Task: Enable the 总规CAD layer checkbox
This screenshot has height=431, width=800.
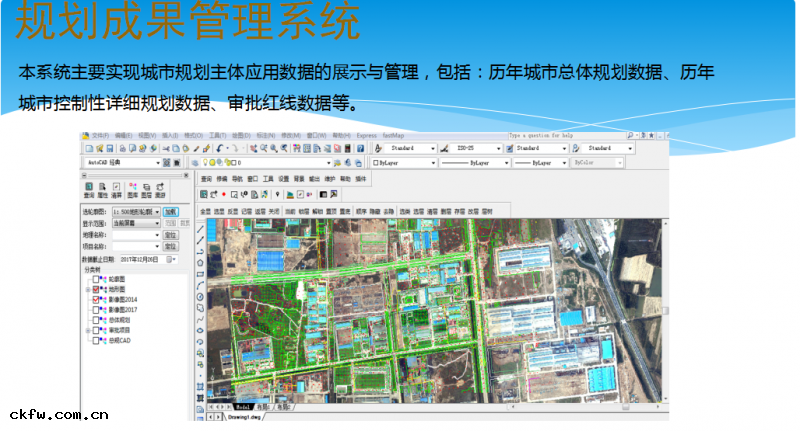Action: click(97, 340)
